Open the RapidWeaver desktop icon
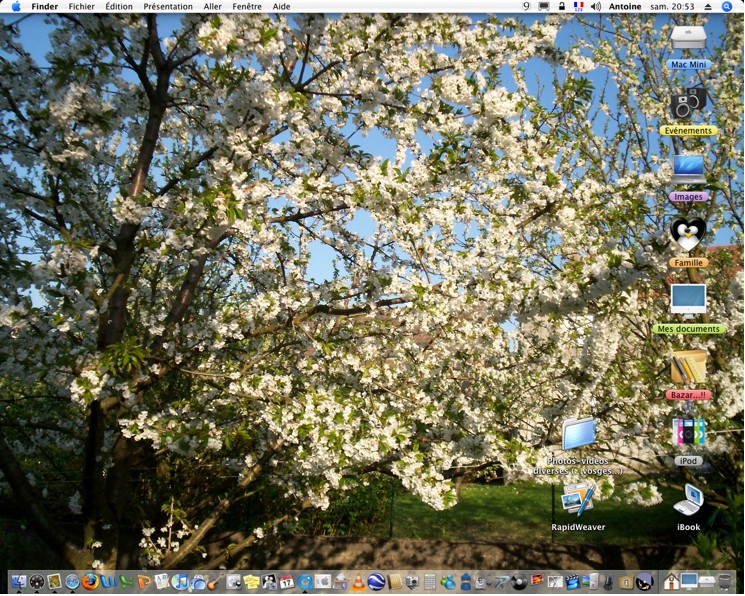745x596 pixels. (578, 500)
